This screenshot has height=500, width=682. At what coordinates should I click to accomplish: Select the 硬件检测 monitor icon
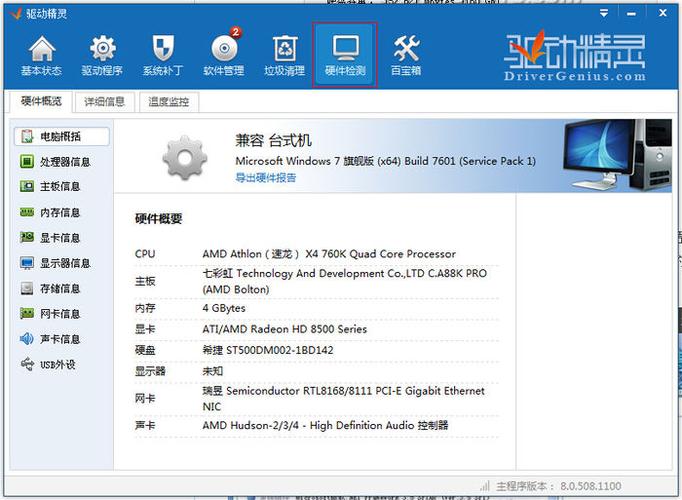345,55
